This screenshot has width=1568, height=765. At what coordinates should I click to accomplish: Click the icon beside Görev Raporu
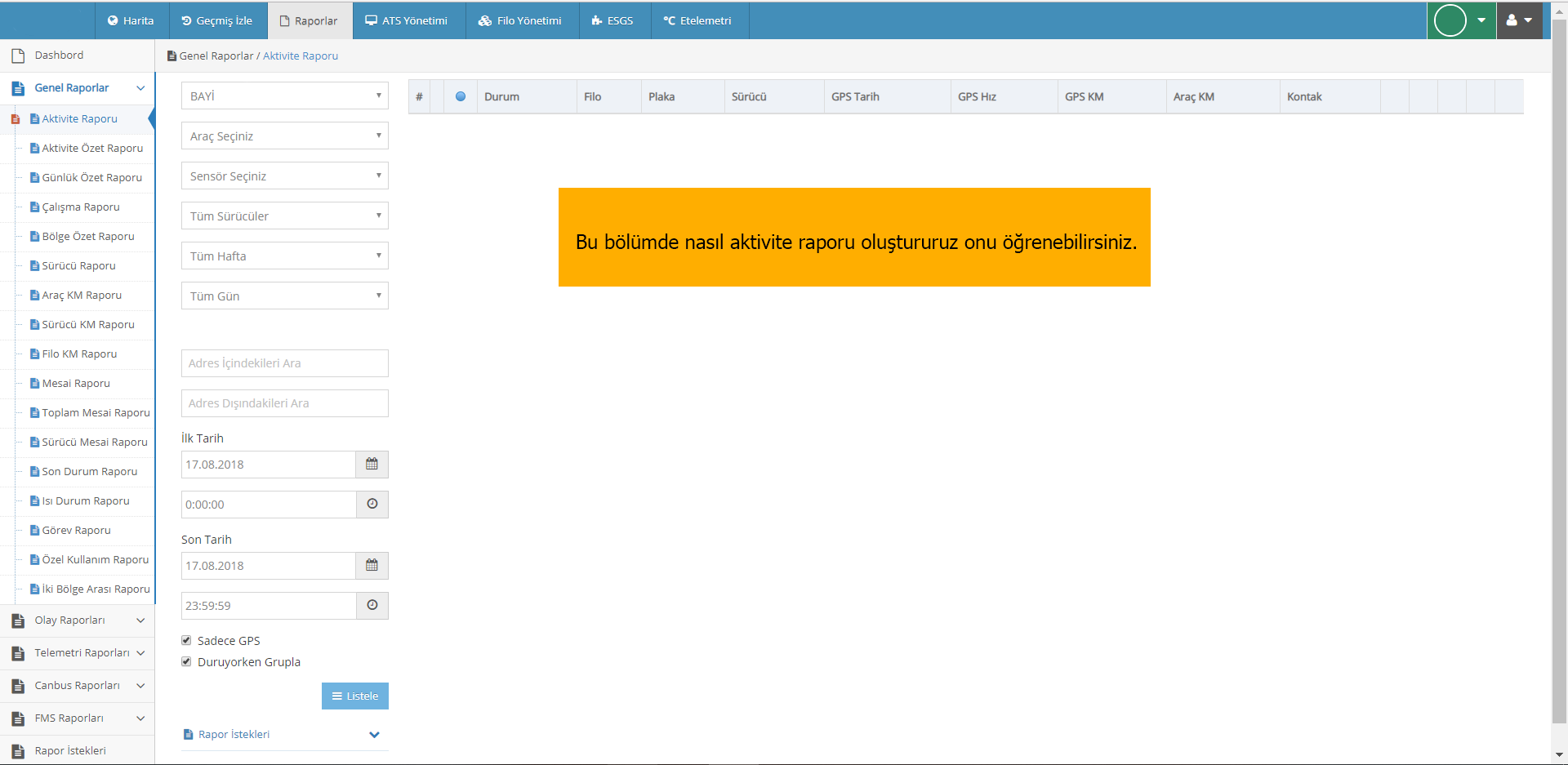[34, 531]
